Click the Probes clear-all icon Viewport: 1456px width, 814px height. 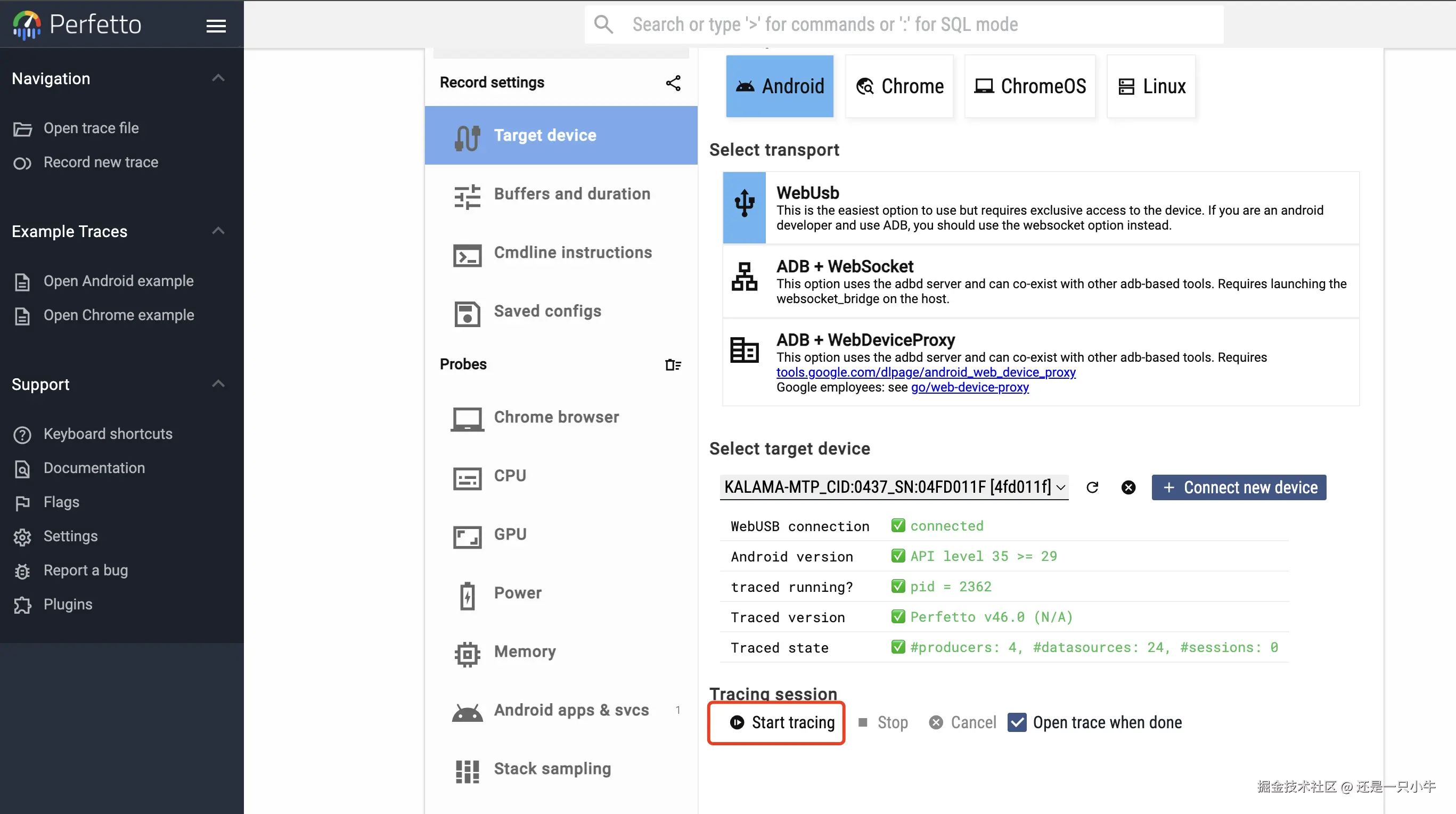coord(673,364)
